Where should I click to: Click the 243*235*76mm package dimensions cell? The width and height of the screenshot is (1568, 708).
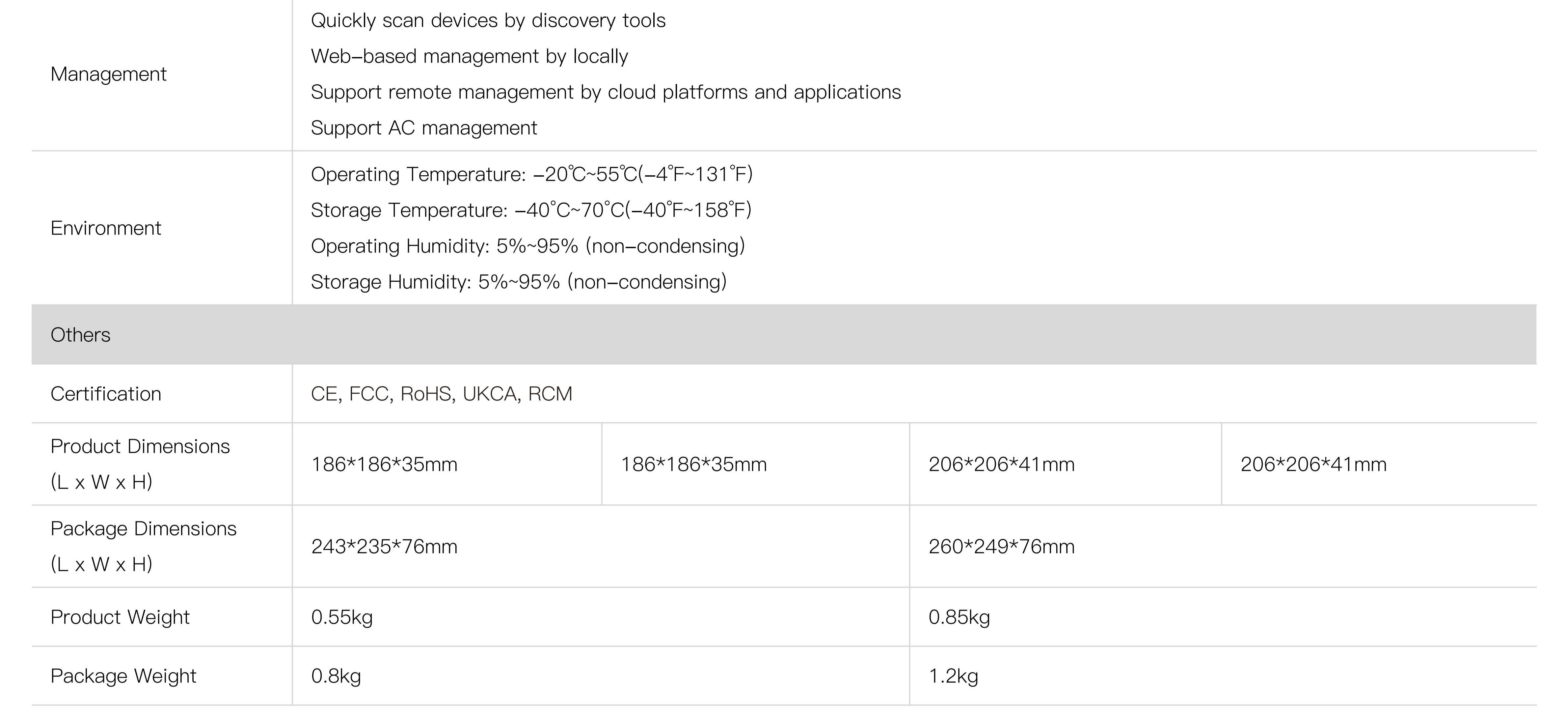click(384, 547)
